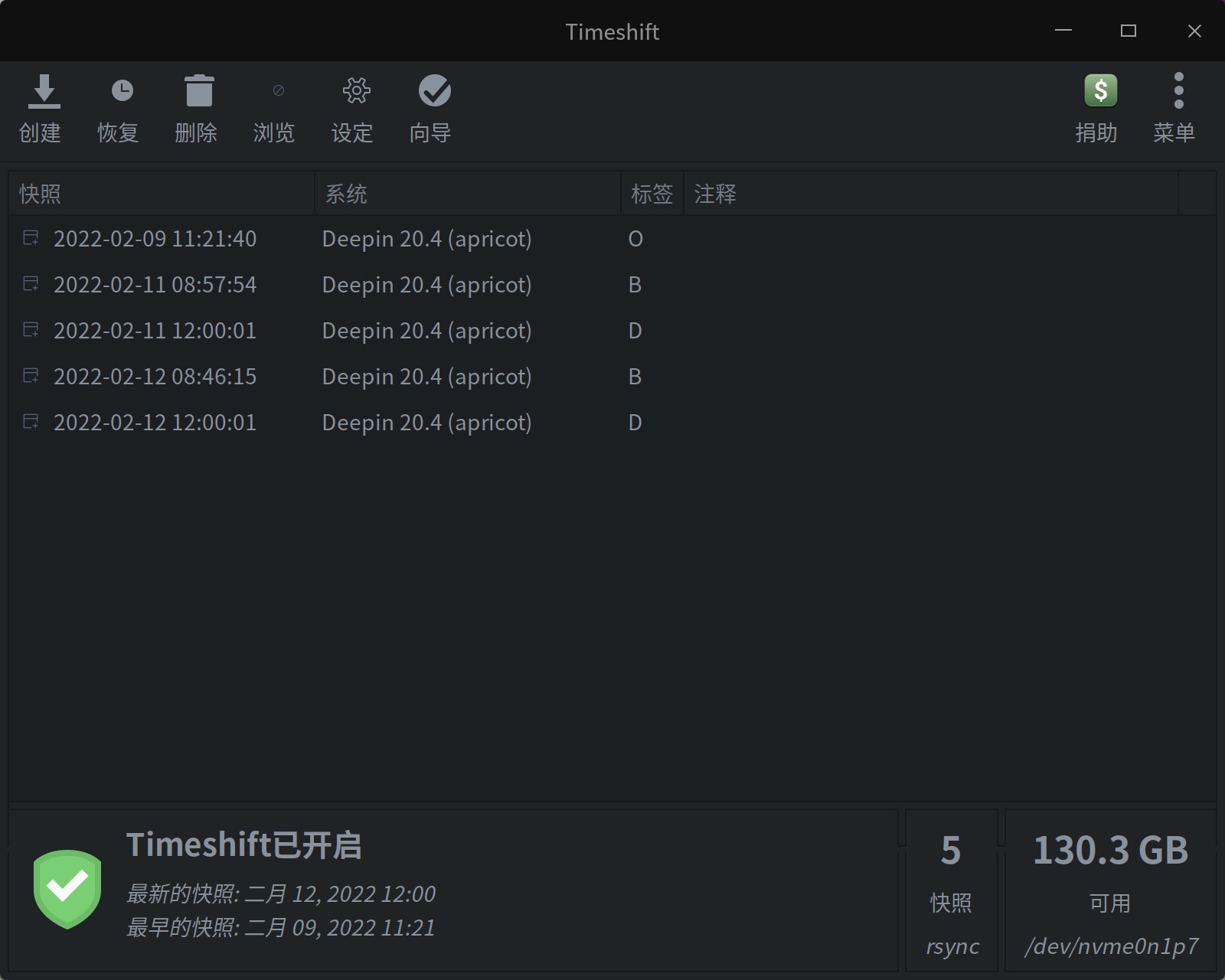The height and width of the screenshot is (980, 1225).
Task: Click the 恢复 (Restore) clock icon
Action: [x=122, y=91]
